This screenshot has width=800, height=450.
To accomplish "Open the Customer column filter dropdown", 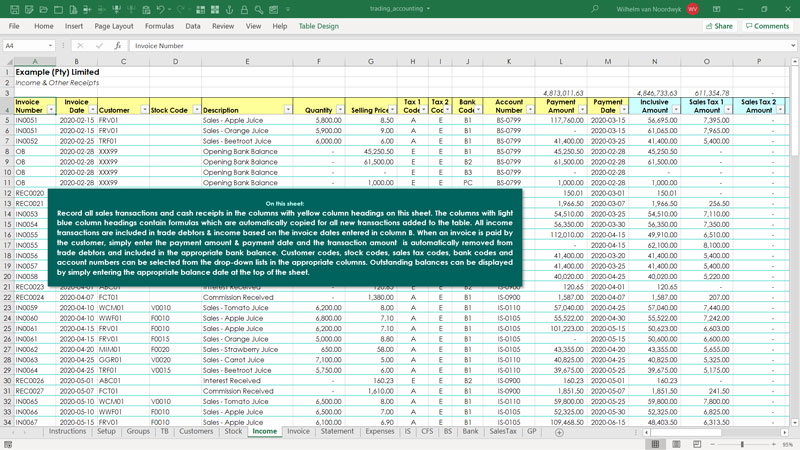I will (144, 110).
